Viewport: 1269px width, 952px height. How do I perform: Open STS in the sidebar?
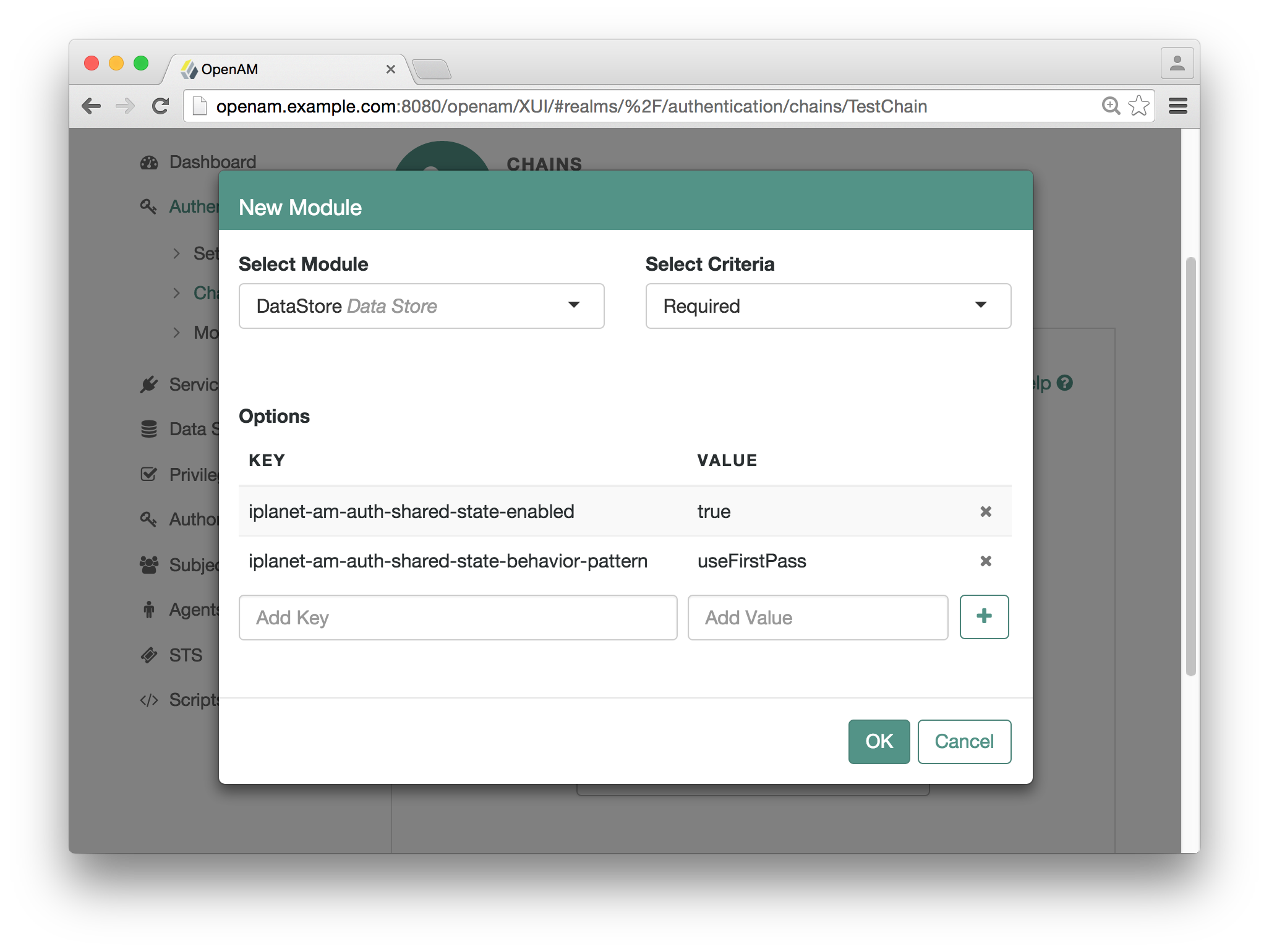point(186,655)
